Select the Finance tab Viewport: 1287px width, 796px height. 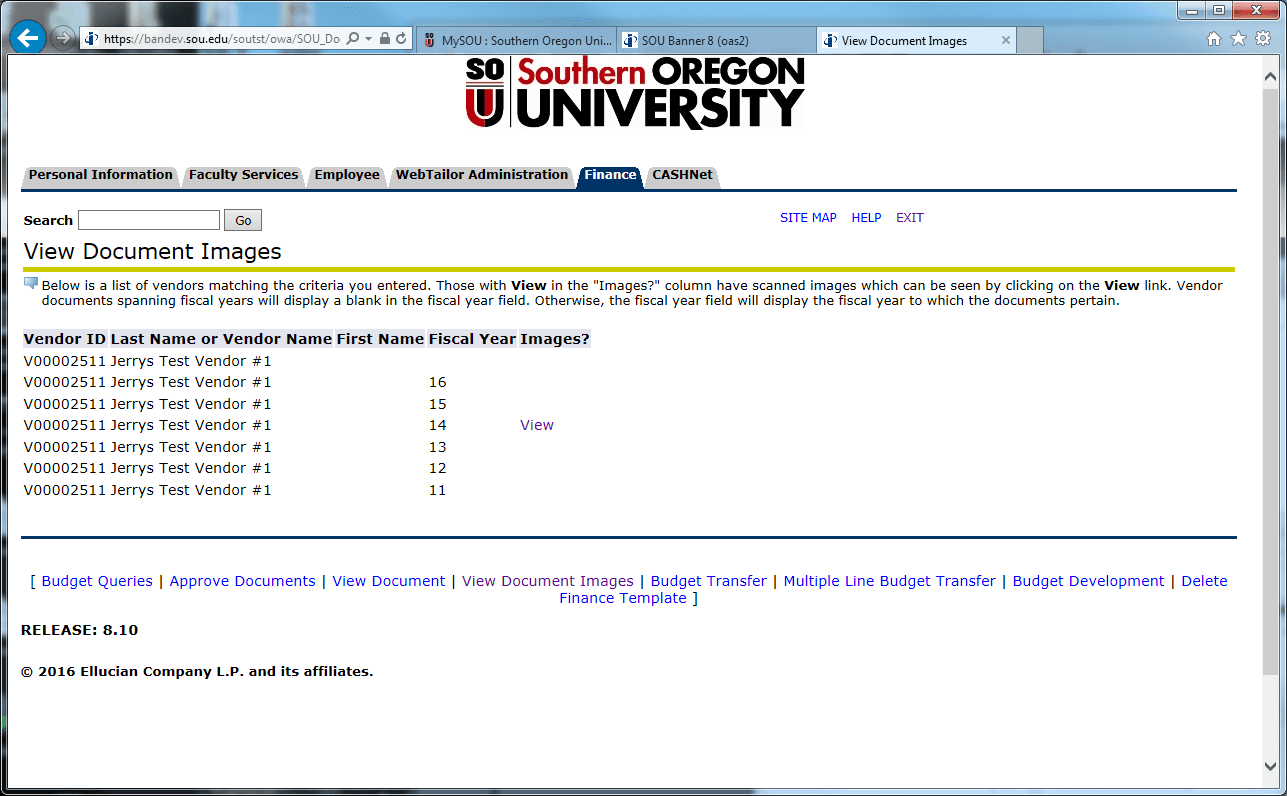pyautogui.click(x=610, y=175)
